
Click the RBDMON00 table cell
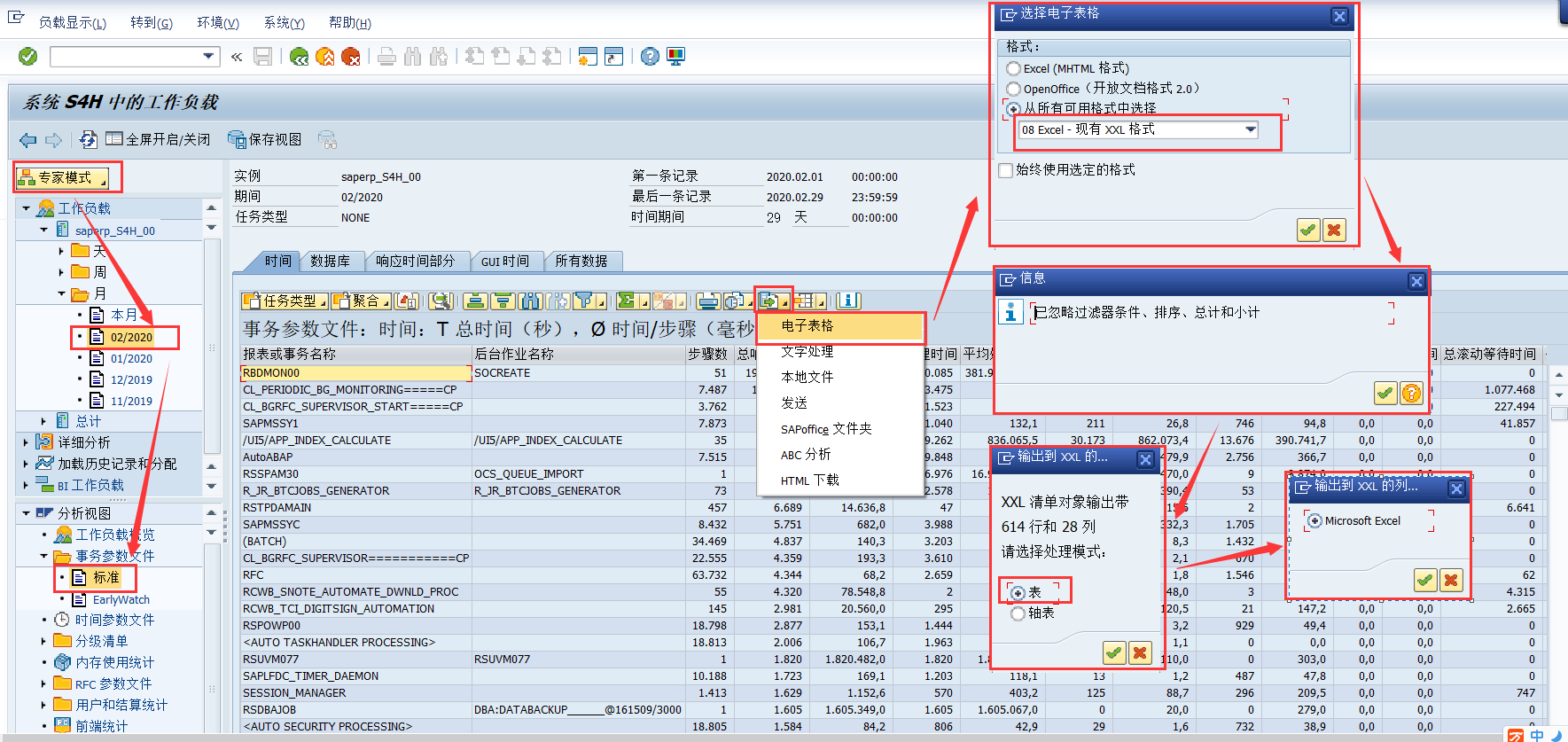[x=355, y=373]
